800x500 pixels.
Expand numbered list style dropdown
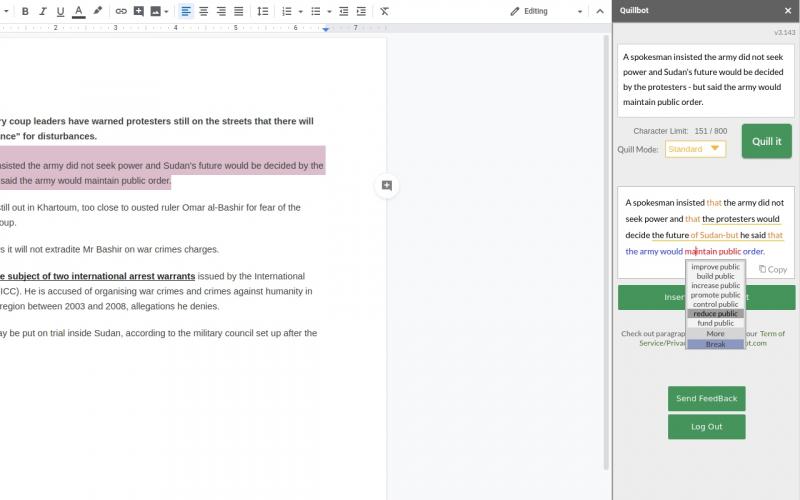301,11
